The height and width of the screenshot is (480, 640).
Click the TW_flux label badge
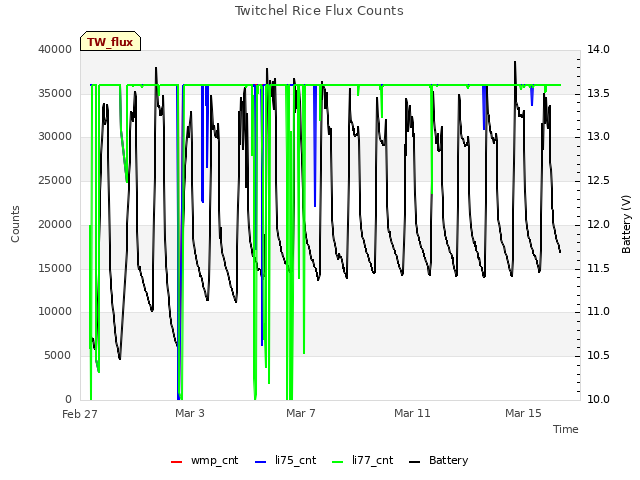pos(110,41)
